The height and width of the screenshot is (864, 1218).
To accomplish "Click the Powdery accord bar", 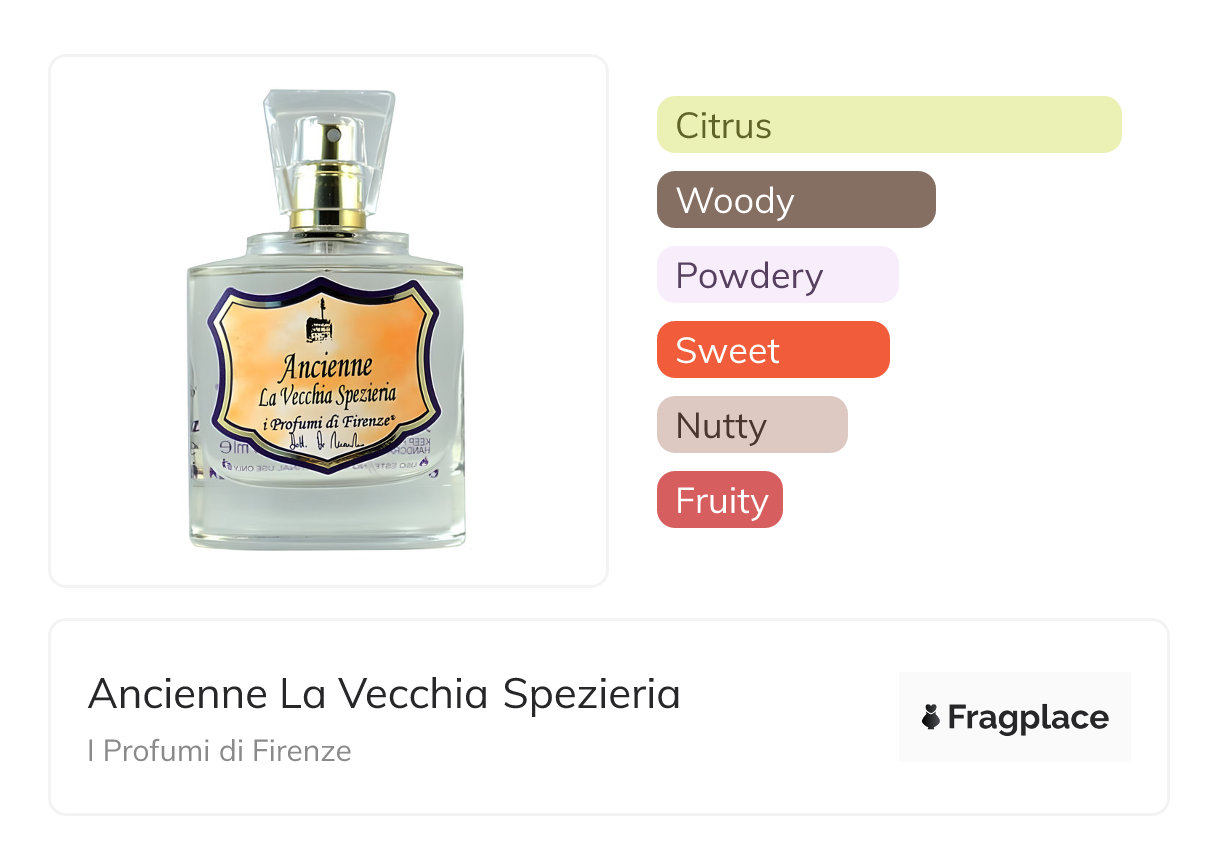I will (x=777, y=275).
